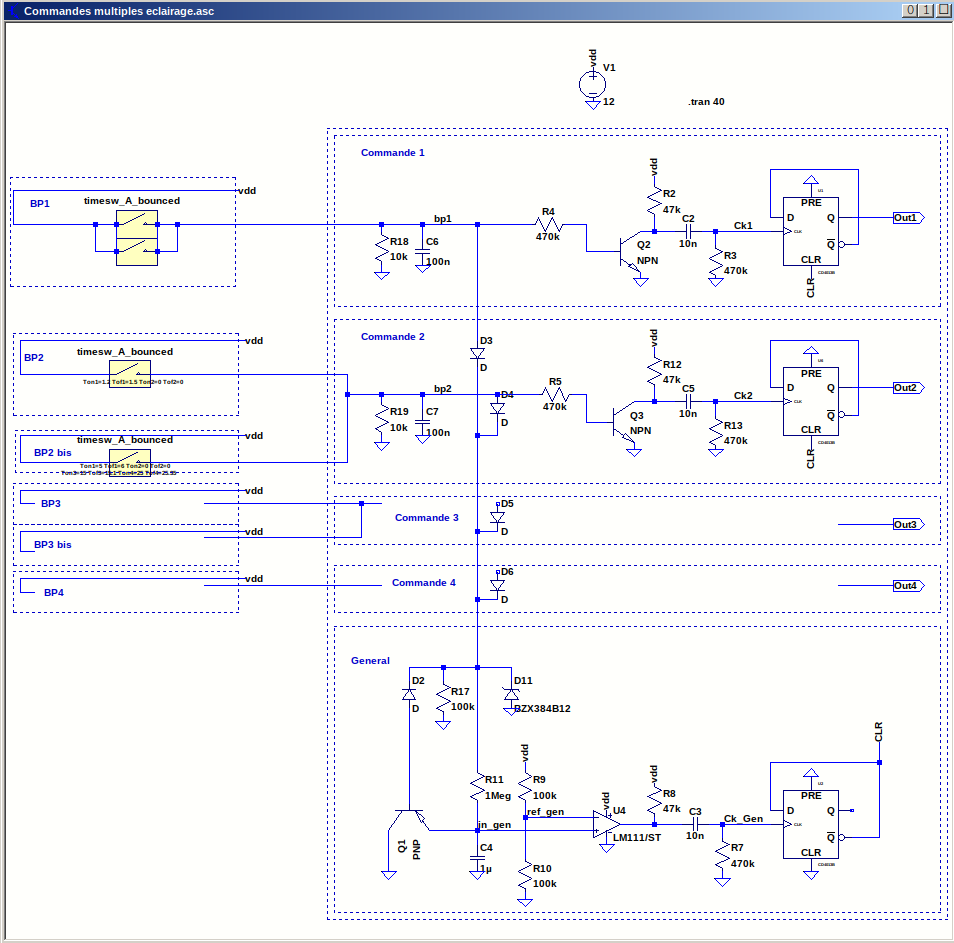The width and height of the screenshot is (954, 943).
Task: Click the Out3 output port flag
Action: click(x=908, y=524)
